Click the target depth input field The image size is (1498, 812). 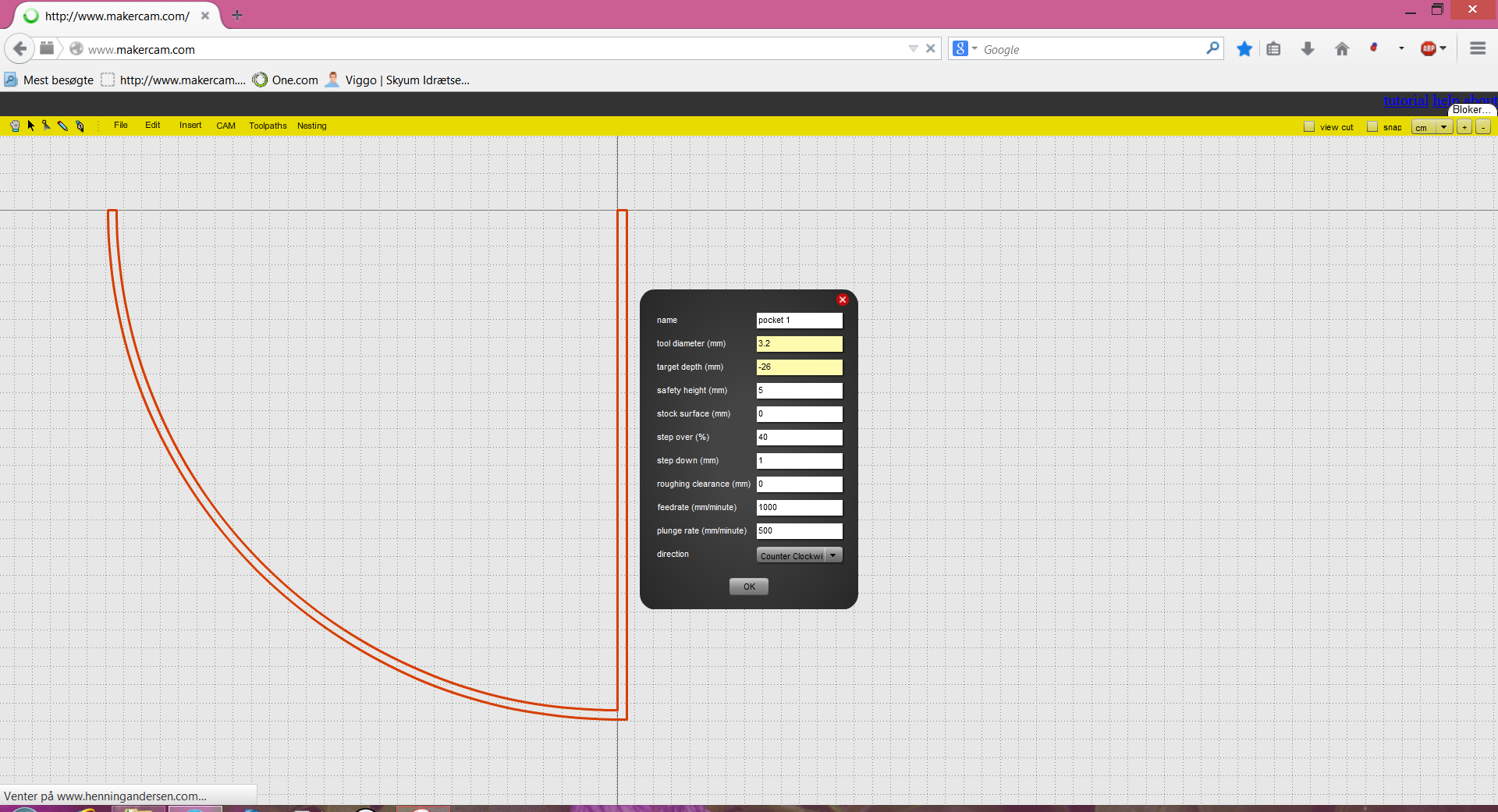(x=799, y=367)
